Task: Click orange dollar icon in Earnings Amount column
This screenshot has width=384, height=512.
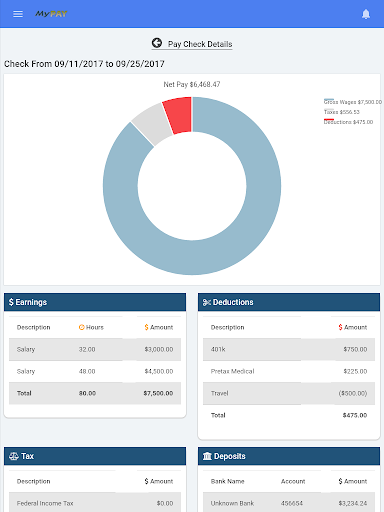Action: 146,327
